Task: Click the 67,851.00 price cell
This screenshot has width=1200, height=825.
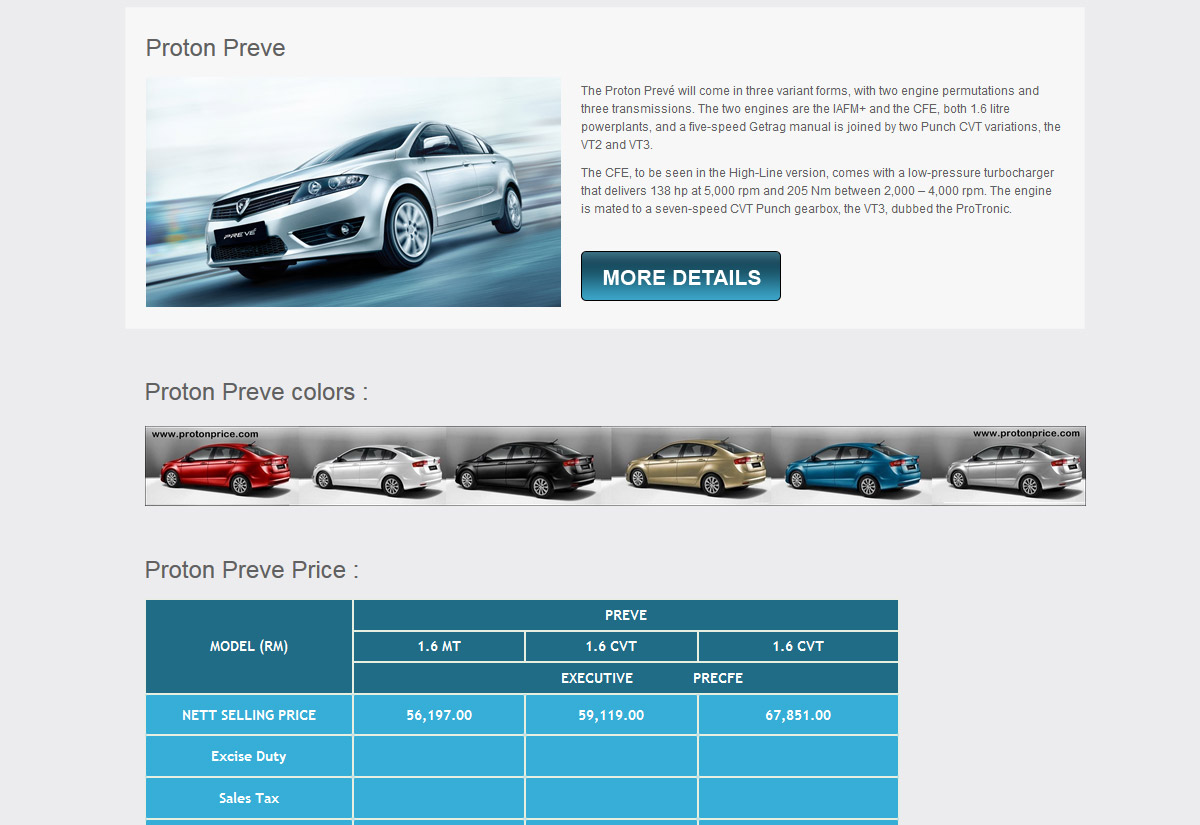Action: point(798,715)
